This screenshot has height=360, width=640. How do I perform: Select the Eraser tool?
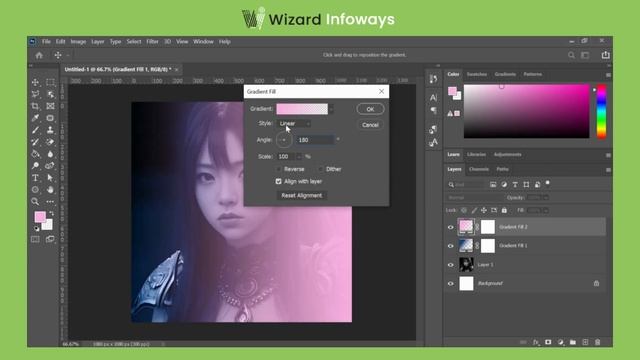tap(50, 142)
